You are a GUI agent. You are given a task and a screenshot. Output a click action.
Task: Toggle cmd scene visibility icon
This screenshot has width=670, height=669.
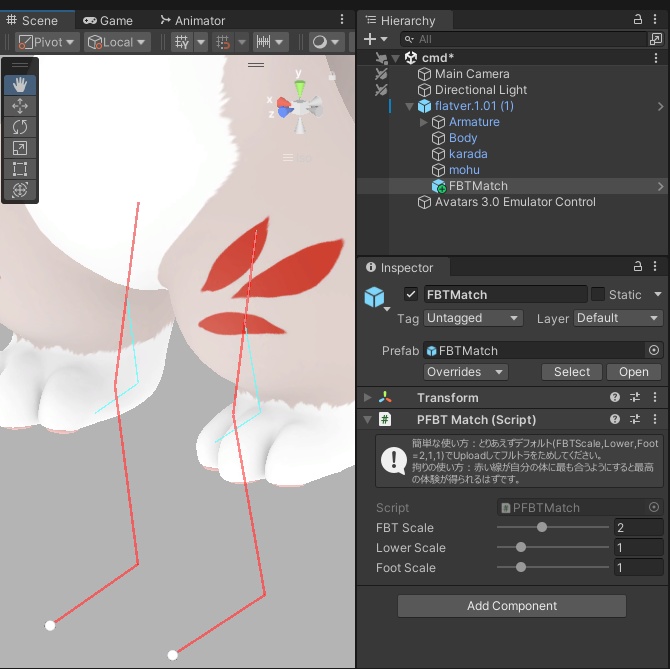tap(381, 58)
